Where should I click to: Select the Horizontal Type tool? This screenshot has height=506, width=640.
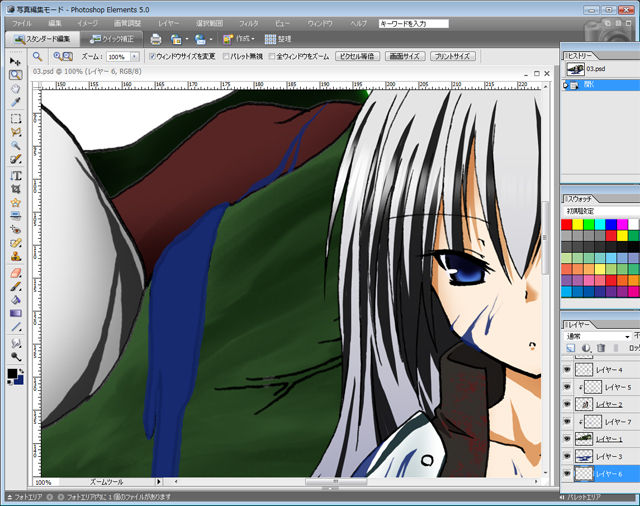coord(16,176)
